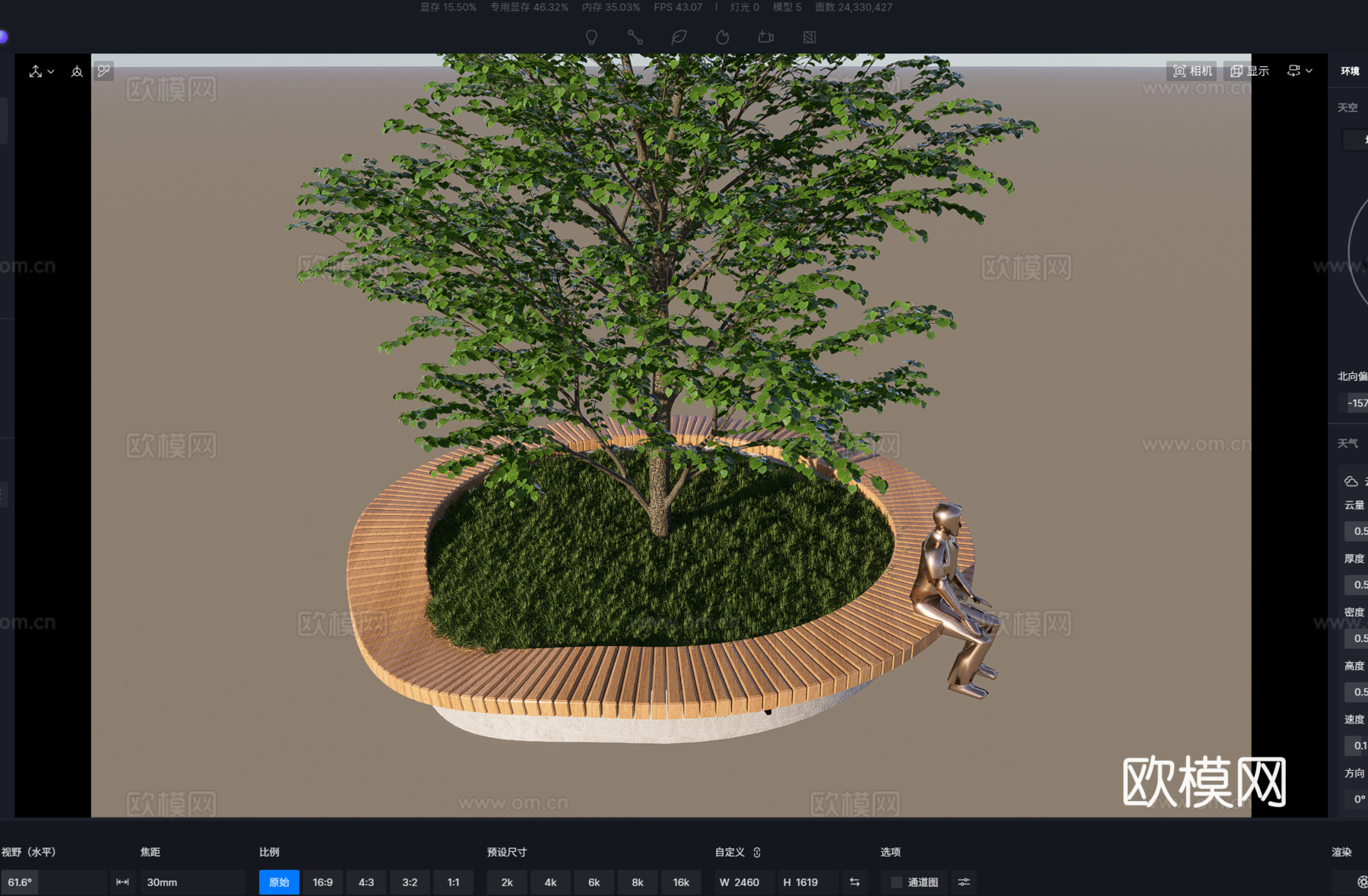Click the 30mm focal length field
1368x896 pixels.
pyautogui.click(x=193, y=882)
